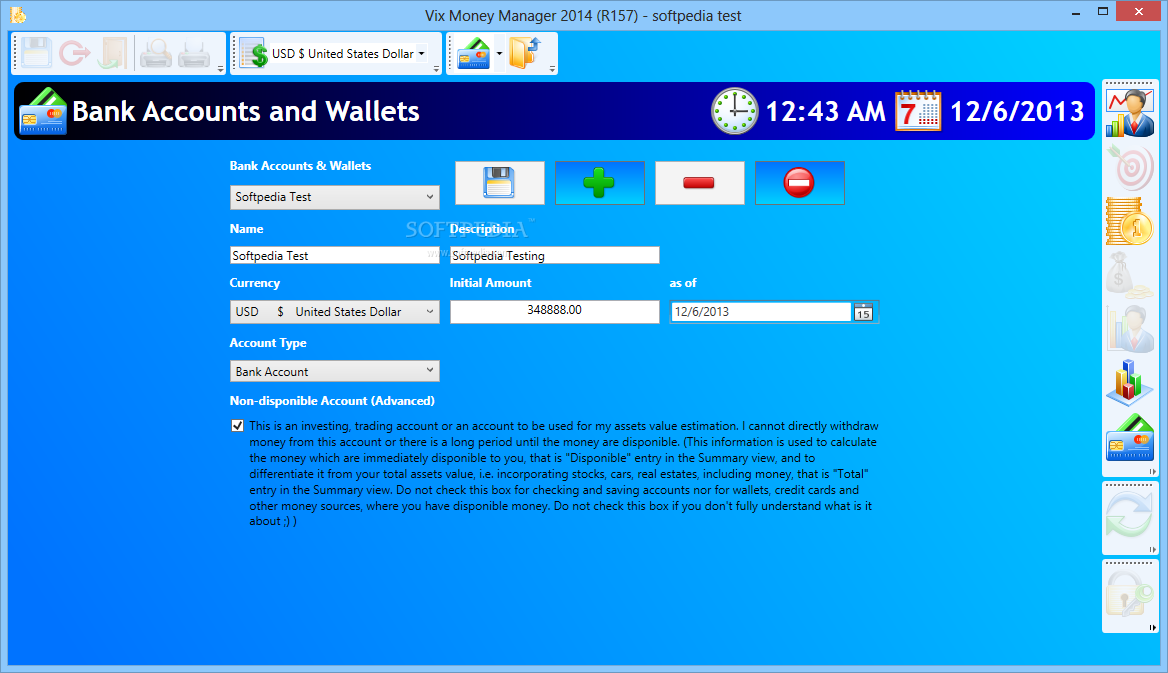Click the save account floppy disk button
Image resolution: width=1168 pixels, height=673 pixels.
coord(499,183)
